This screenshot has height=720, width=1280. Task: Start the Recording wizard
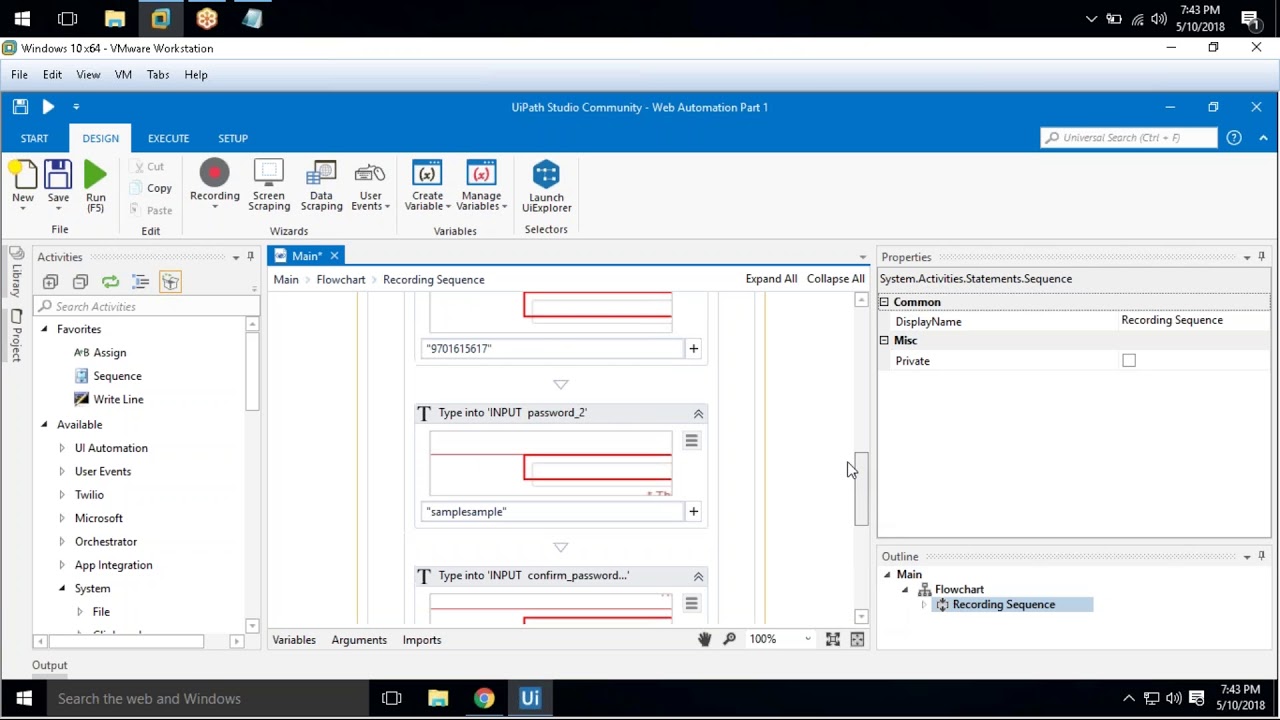click(x=214, y=175)
